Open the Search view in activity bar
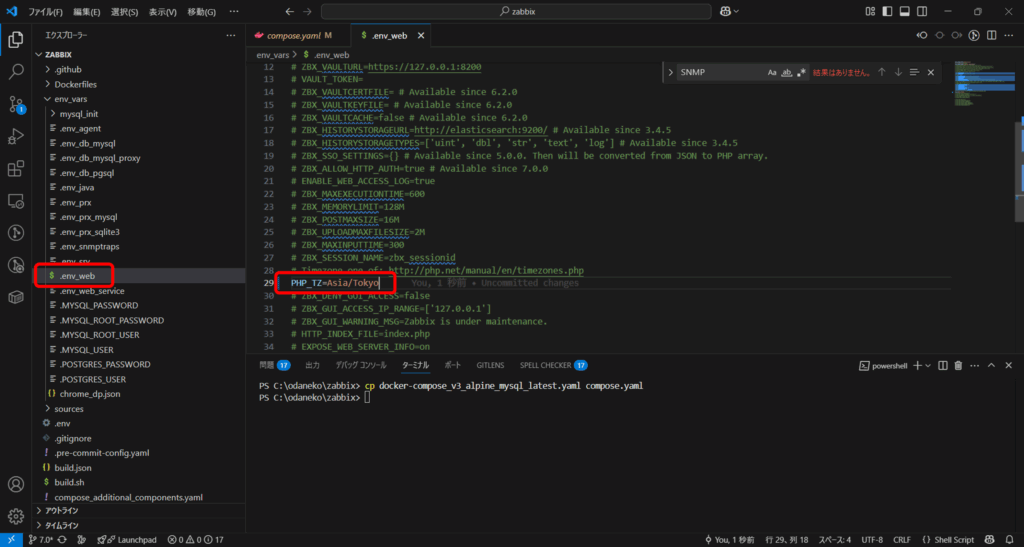Image resolution: width=1024 pixels, height=547 pixels. pos(16,72)
